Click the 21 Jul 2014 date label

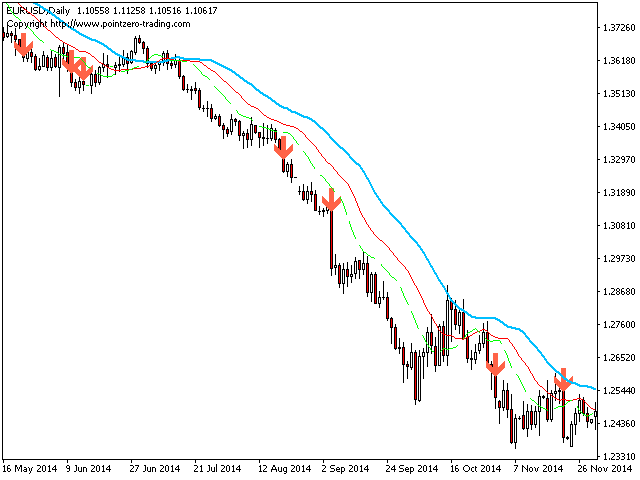pyautogui.click(x=217, y=467)
